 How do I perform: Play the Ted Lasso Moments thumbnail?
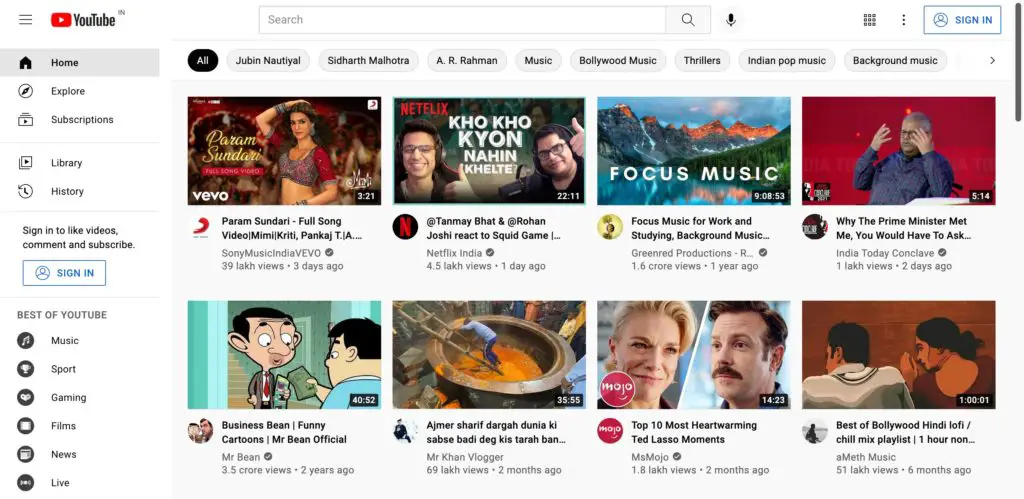point(694,355)
